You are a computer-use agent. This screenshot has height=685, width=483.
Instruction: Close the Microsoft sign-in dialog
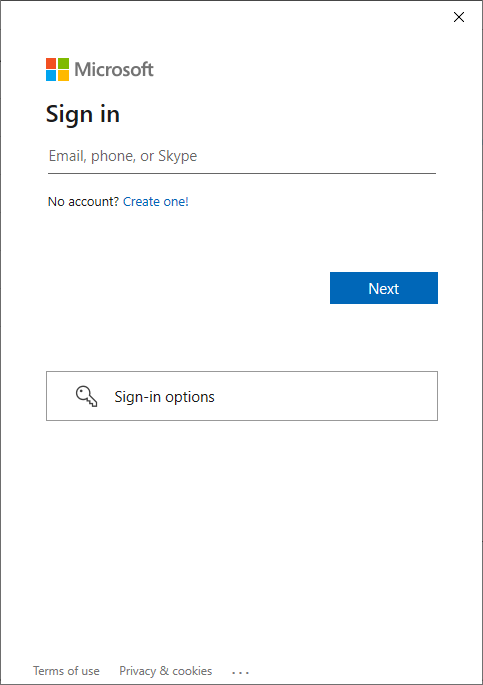459,17
